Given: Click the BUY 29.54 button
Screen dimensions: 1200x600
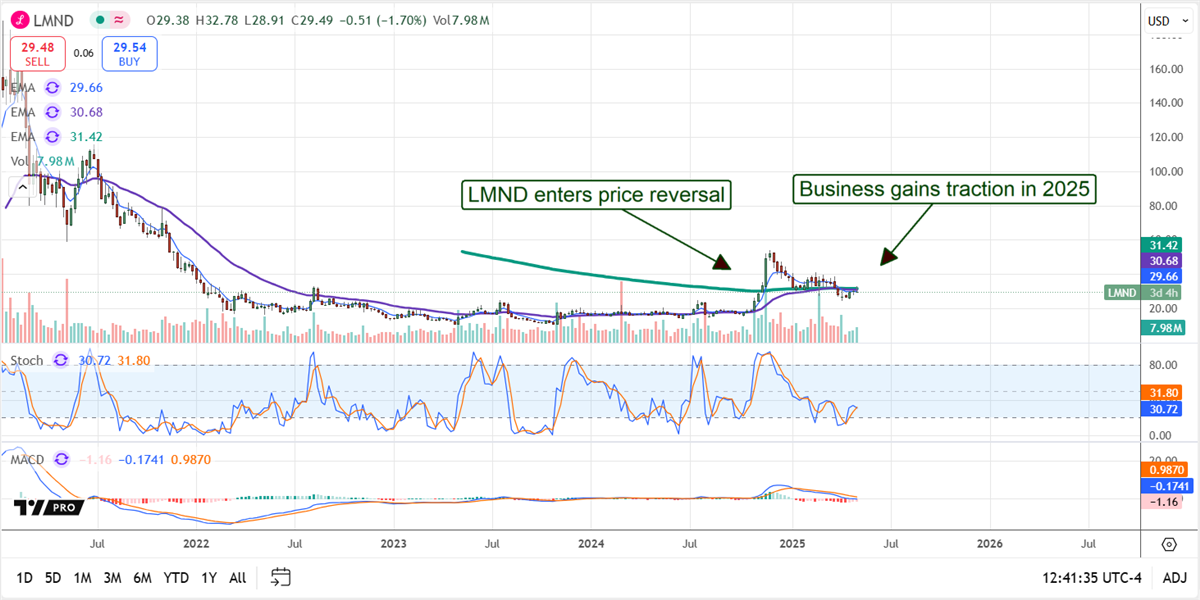Looking at the screenshot, I should tap(128, 53).
